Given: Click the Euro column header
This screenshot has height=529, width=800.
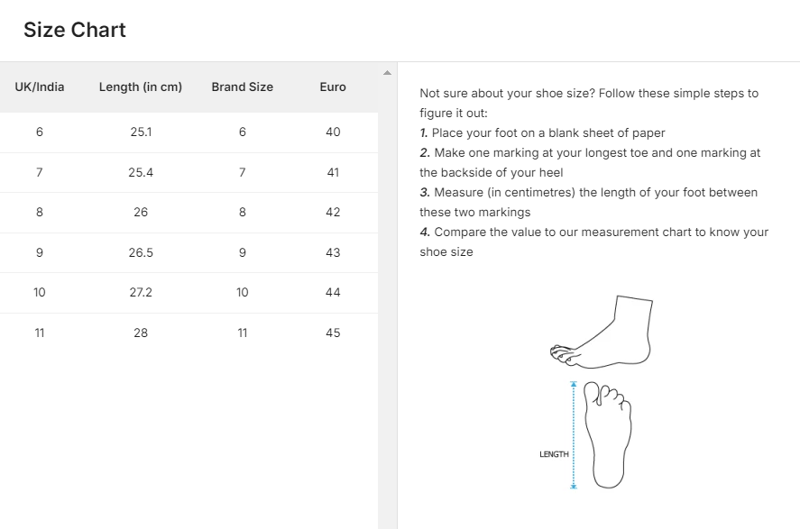Looking at the screenshot, I should (333, 87).
